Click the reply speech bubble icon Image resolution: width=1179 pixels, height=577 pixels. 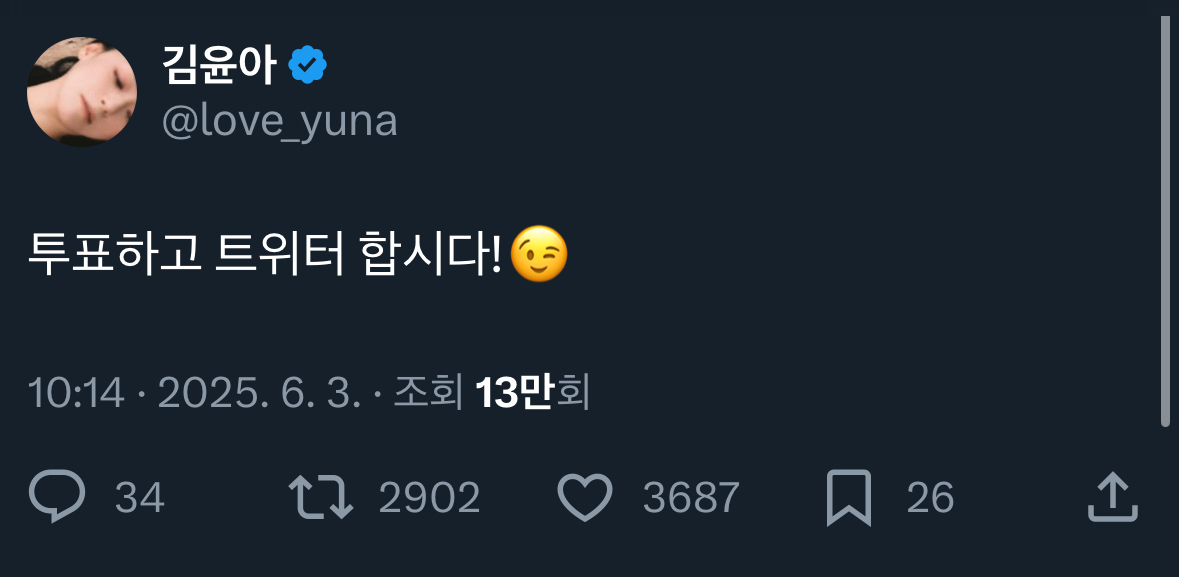(57, 497)
